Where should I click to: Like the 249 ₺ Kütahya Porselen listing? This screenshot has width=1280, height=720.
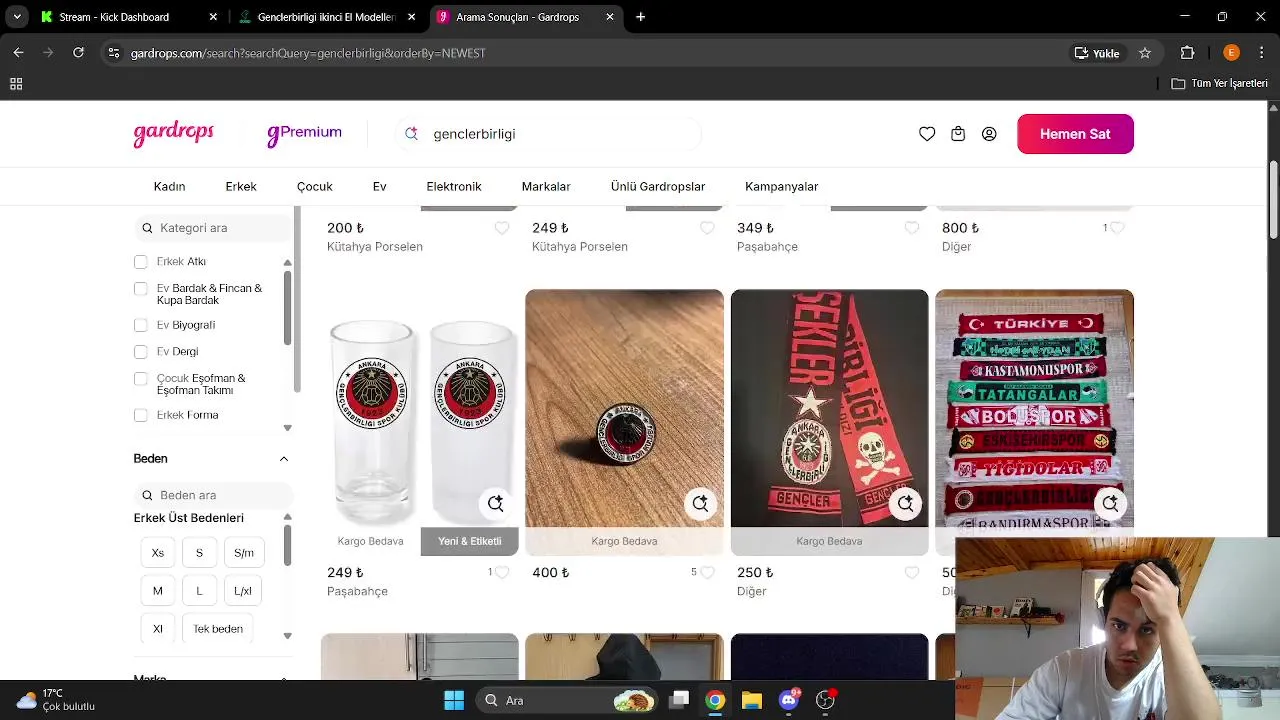click(x=707, y=228)
